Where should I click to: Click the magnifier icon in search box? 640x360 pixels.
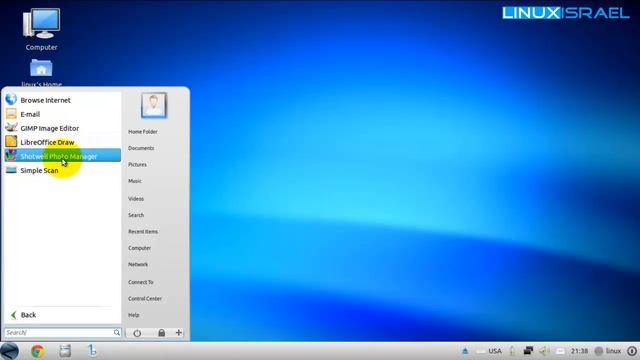117,333
